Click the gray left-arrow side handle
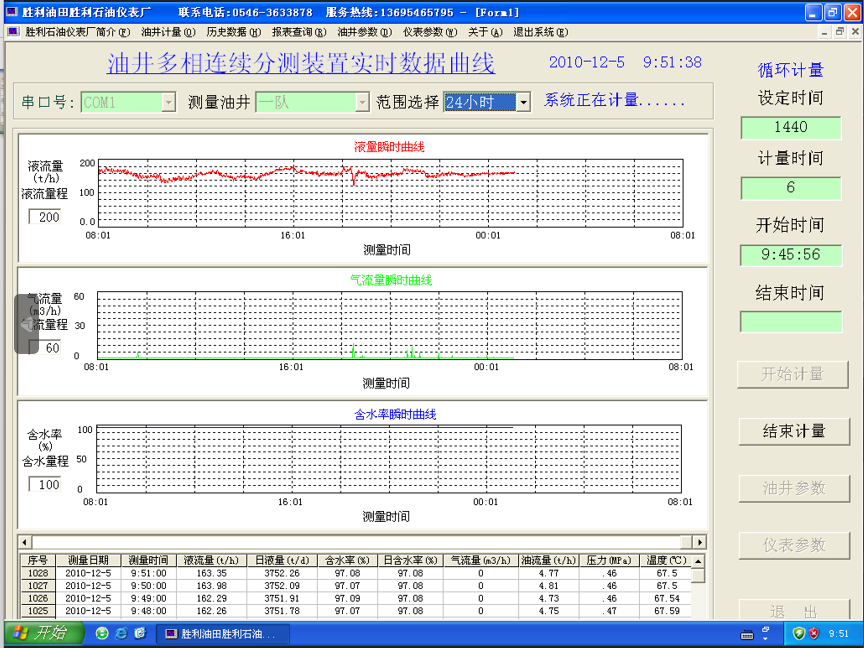This screenshot has height=648, width=864. [26, 323]
